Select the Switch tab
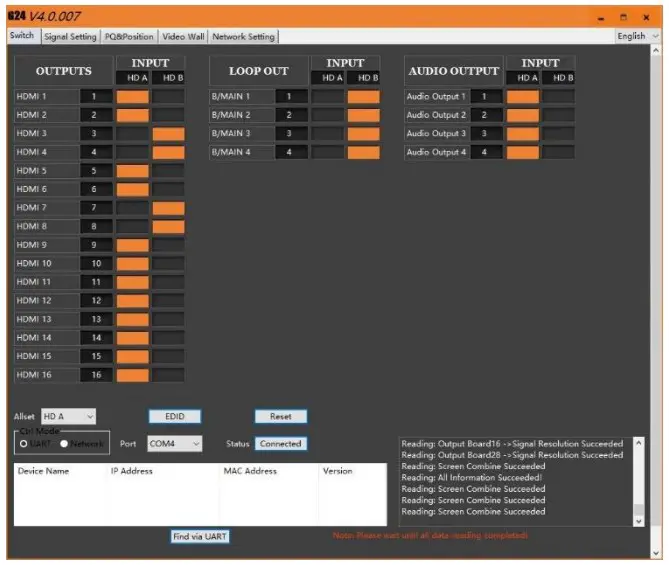Image resolution: width=669 pixels, height=565 pixels. coord(22,35)
